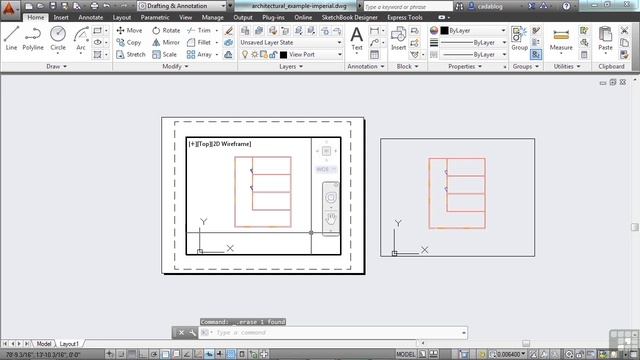Expand the Draw panel
The width and height of the screenshot is (640, 360).
click(56, 66)
